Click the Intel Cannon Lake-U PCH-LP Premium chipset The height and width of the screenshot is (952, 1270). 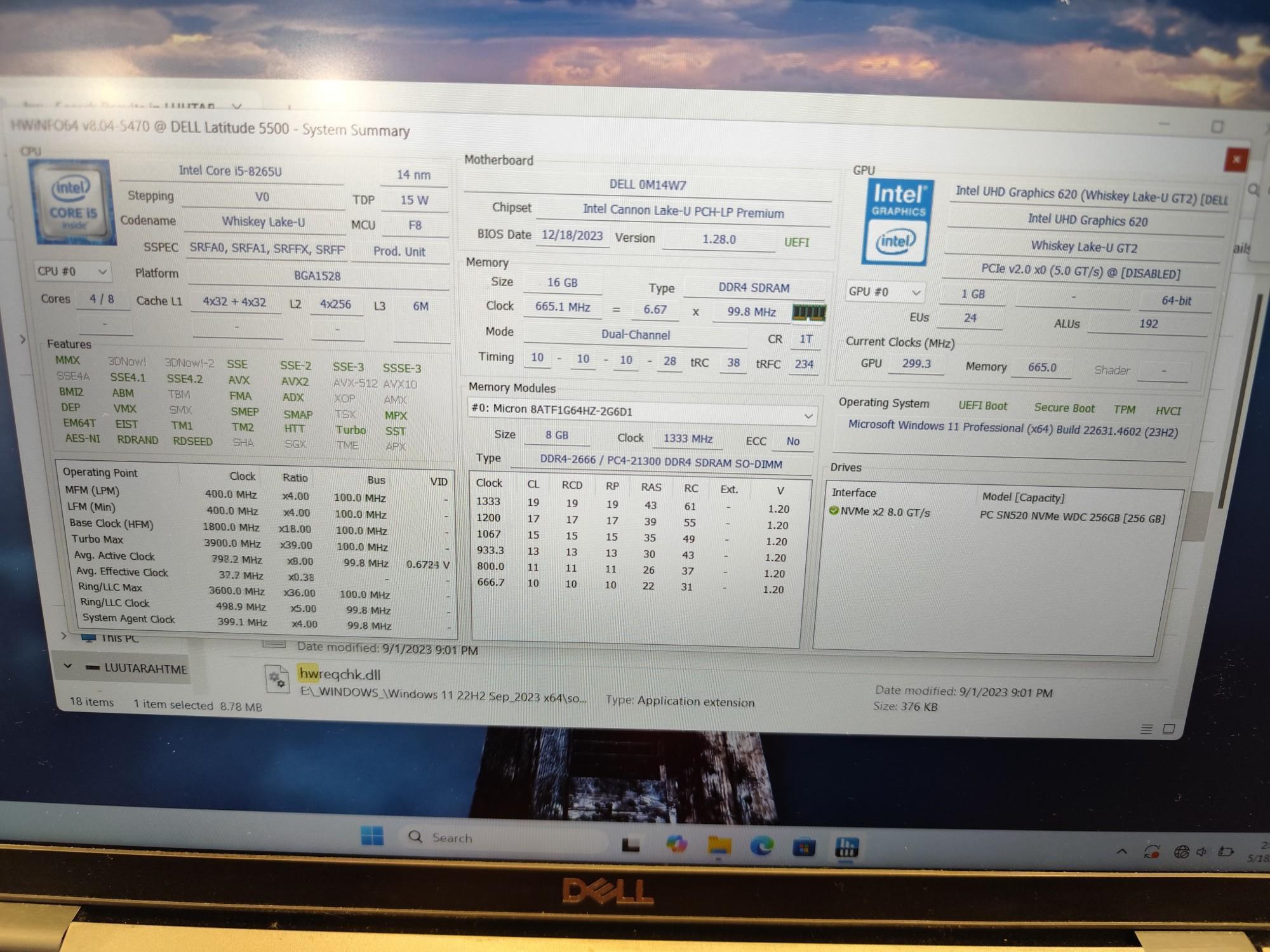point(683,212)
